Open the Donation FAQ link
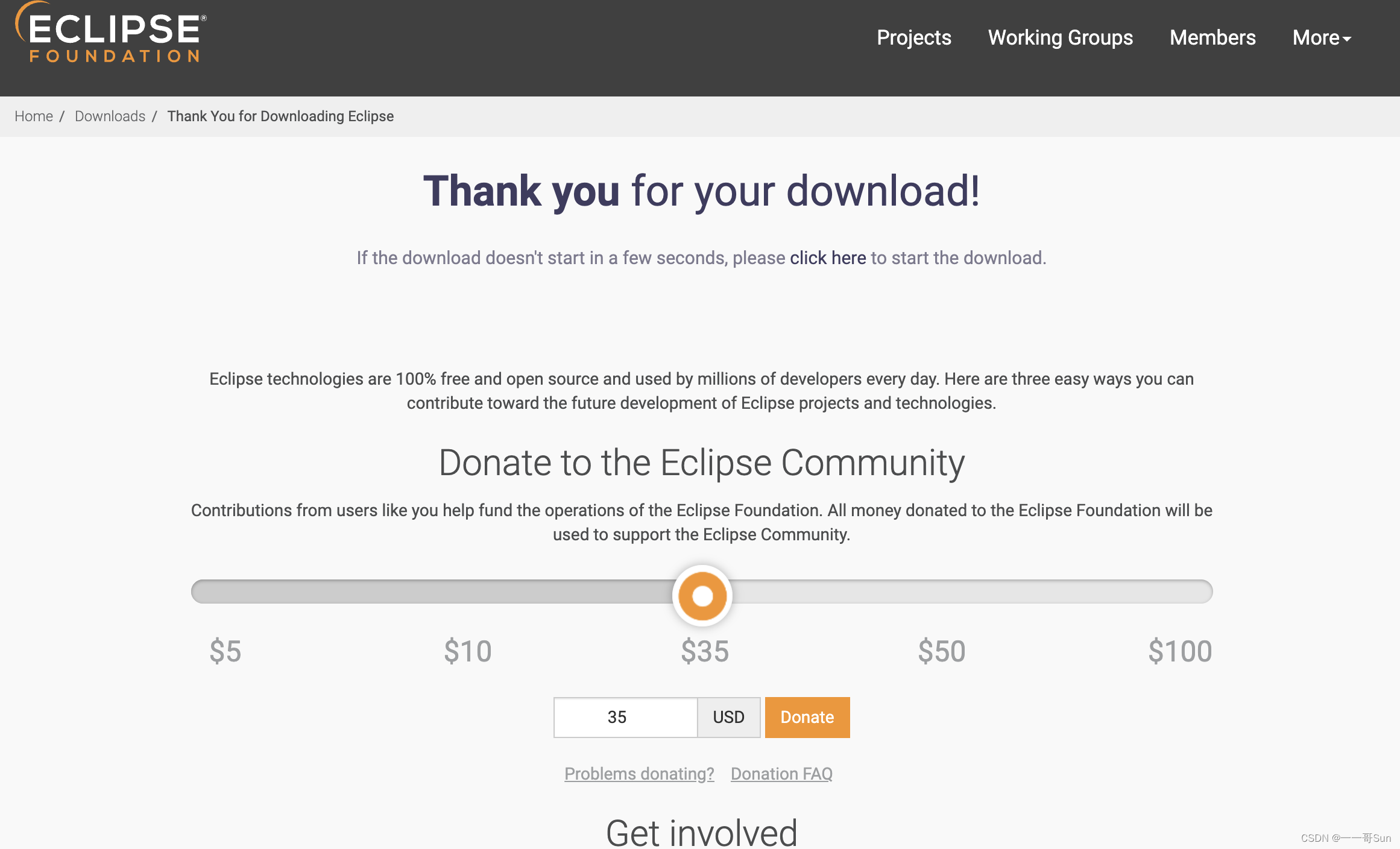This screenshot has width=1400, height=849. click(781, 774)
